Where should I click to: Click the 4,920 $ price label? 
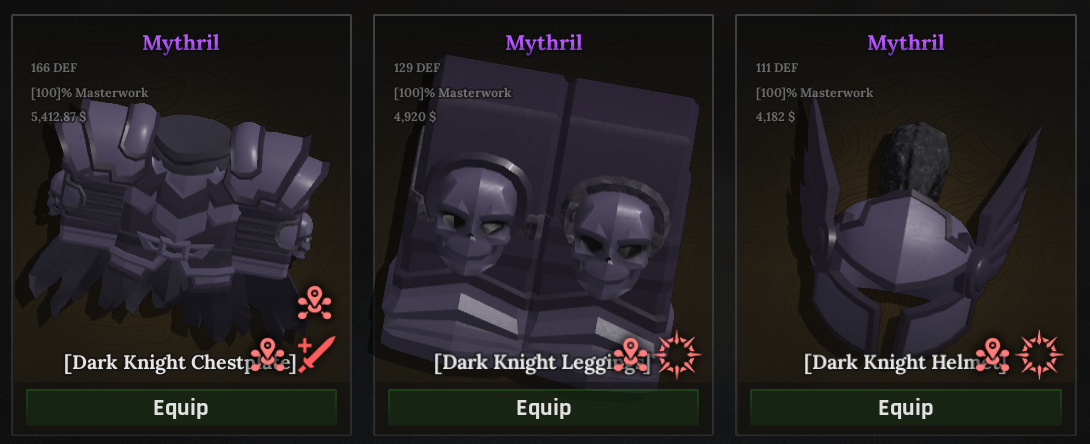point(414,117)
